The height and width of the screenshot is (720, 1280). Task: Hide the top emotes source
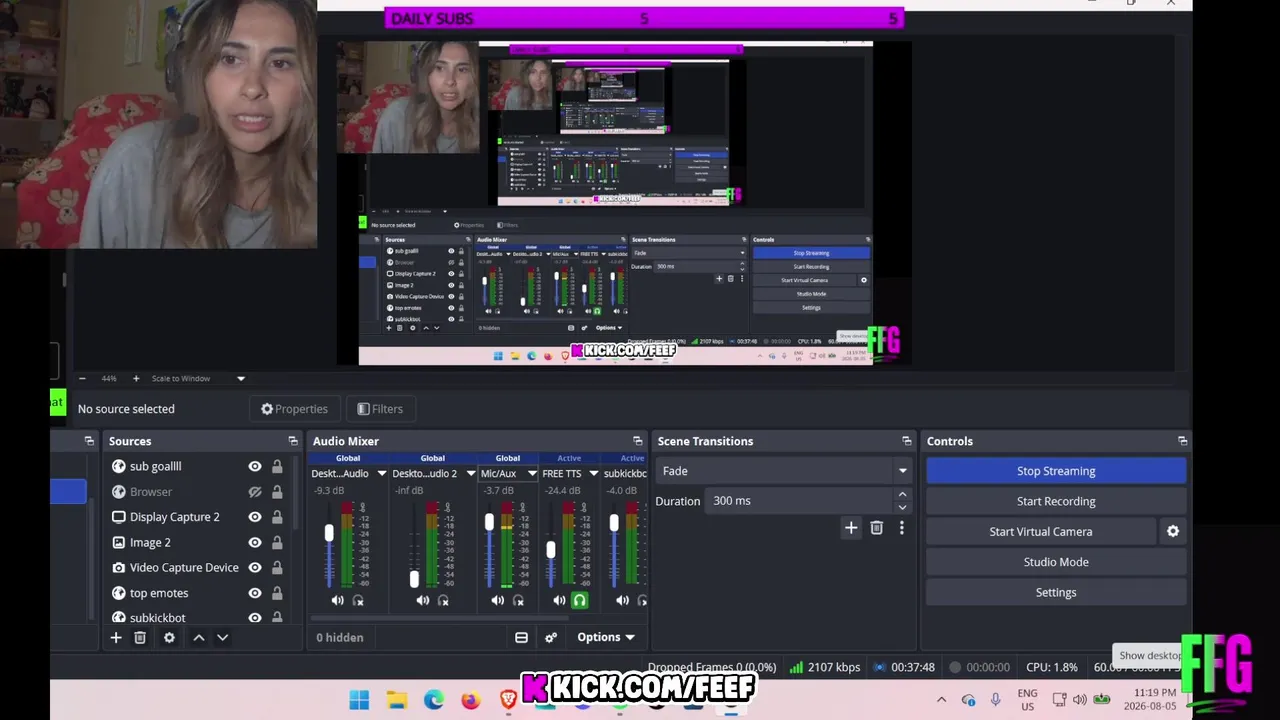click(255, 593)
